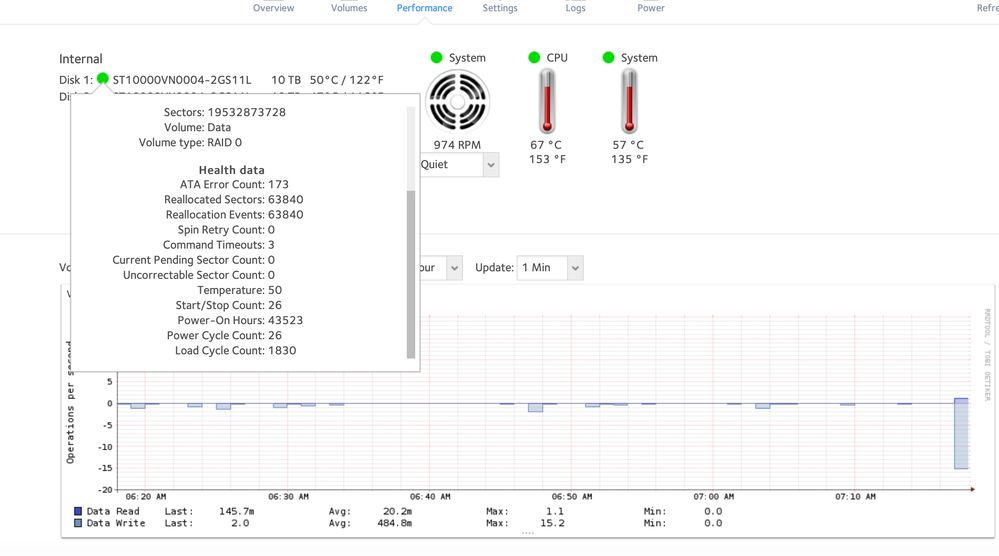This screenshot has height=556, width=999.
Task: Click the CPU temperature 67 °C reading
Action: (x=546, y=145)
